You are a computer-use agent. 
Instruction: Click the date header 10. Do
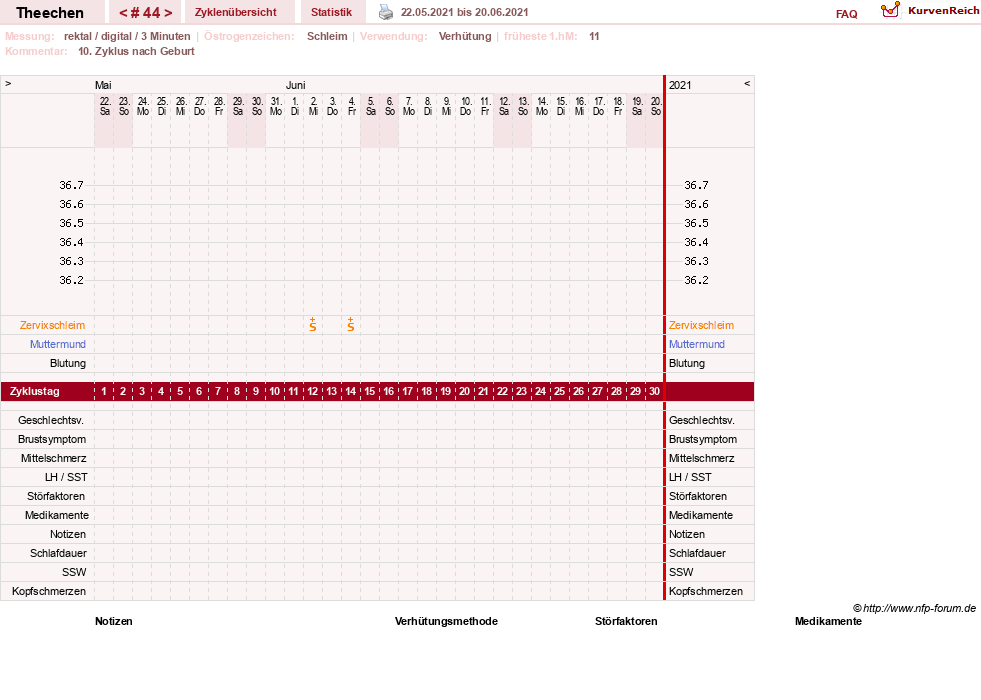click(x=465, y=106)
